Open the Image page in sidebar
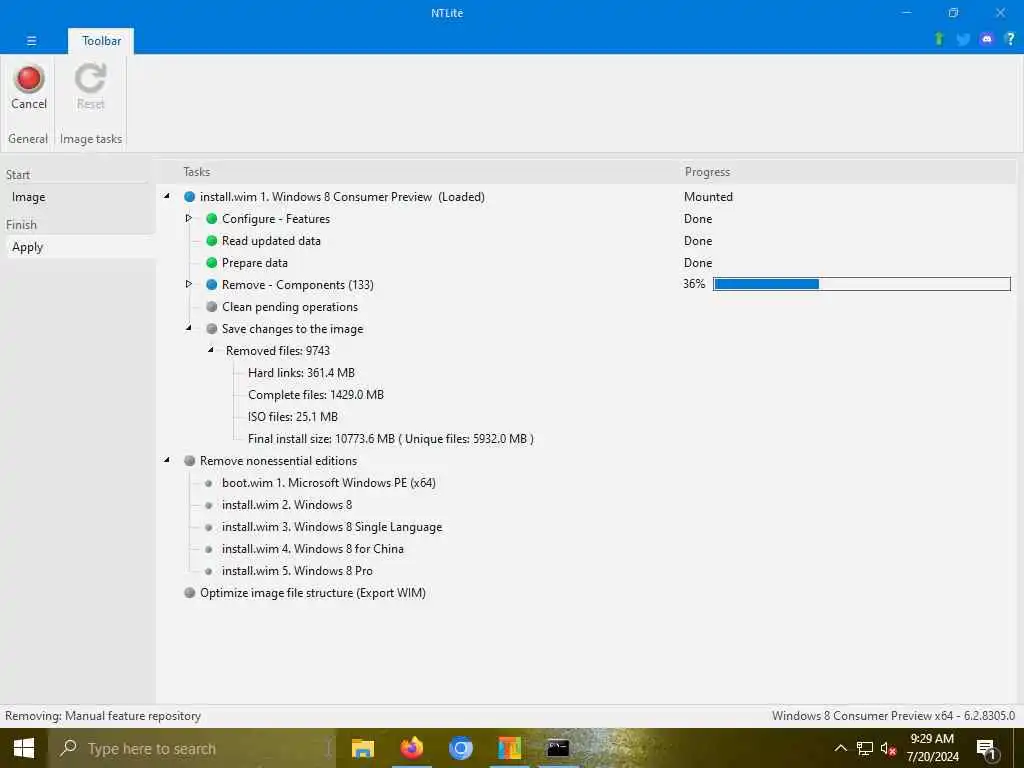The height and width of the screenshot is (768, 1024). [x=29, y=197]
